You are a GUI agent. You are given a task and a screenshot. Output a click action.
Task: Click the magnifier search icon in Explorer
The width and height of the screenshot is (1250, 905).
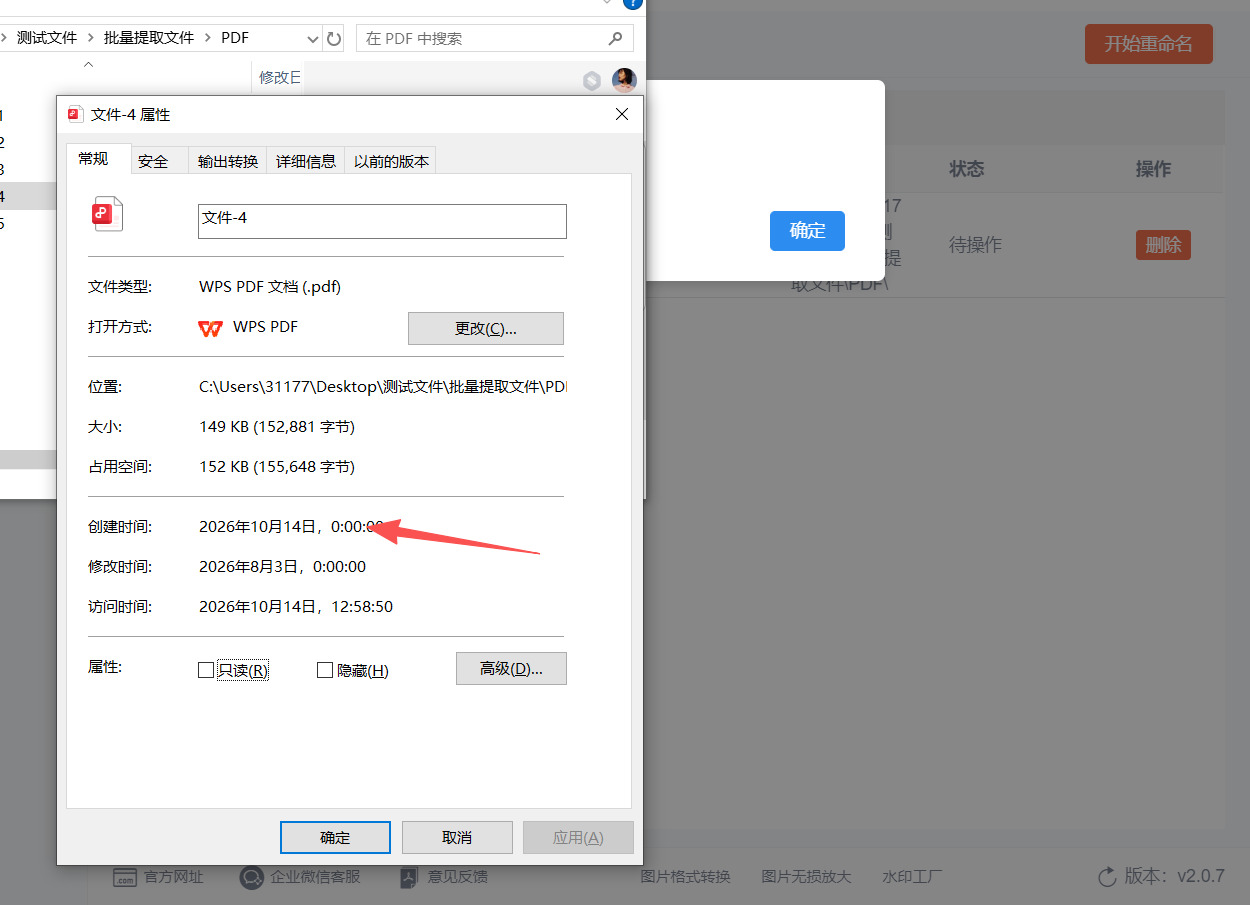[x=616, y=38]
